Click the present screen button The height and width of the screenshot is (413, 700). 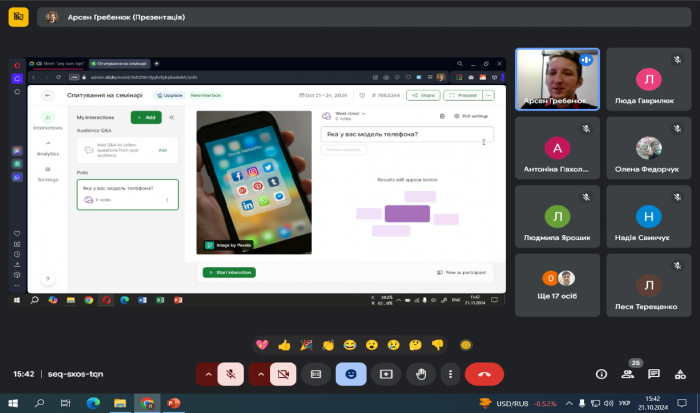[386, 373]
